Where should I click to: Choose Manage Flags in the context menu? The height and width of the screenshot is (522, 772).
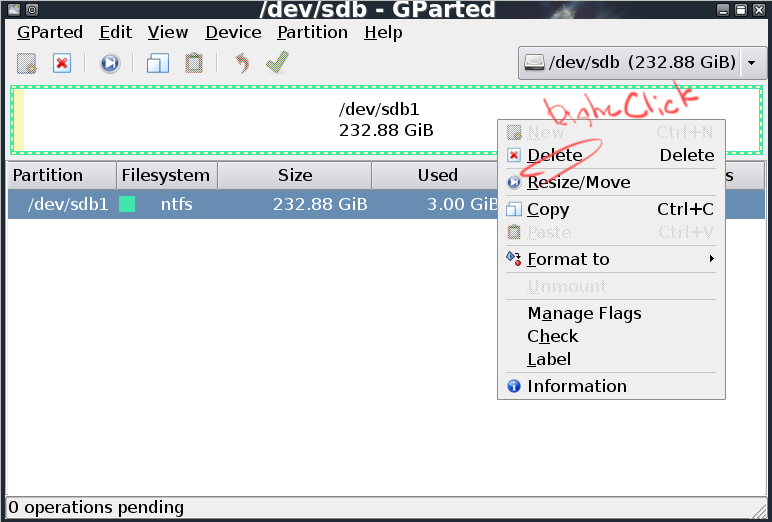[611, 313]
